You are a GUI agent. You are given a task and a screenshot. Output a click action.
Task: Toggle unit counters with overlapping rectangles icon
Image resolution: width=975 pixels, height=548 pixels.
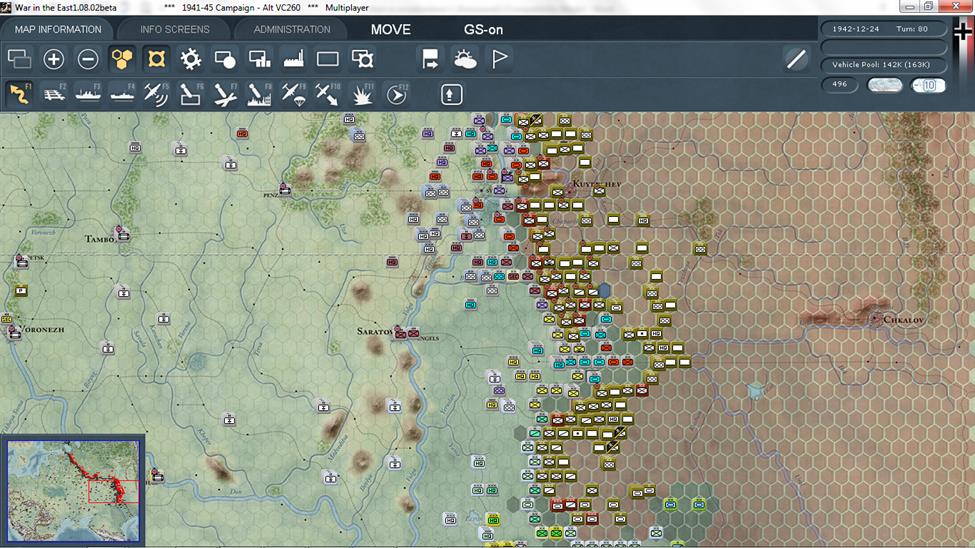point(19,59)
